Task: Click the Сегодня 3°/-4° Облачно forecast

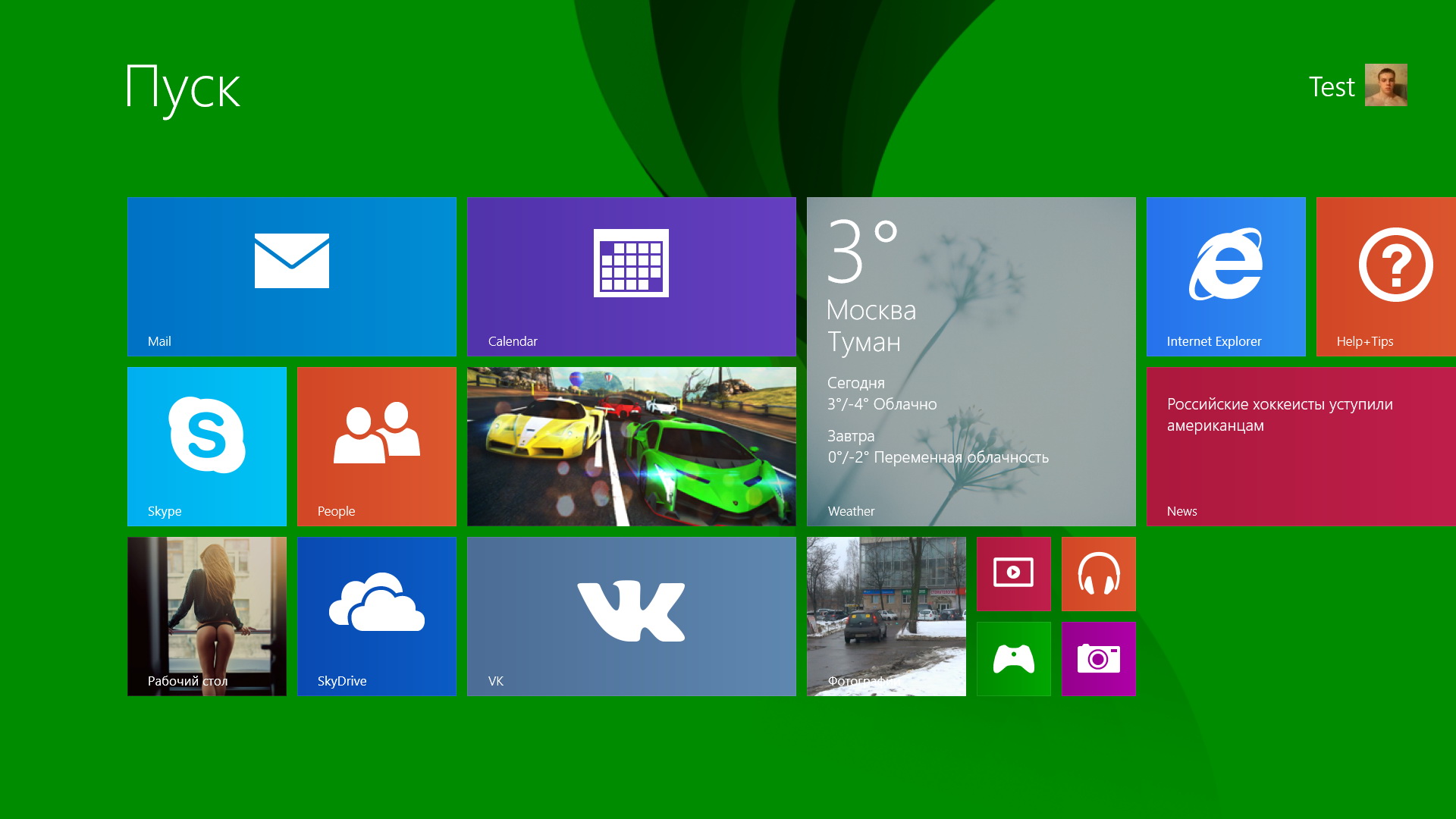Action: [x=882, y=394]
